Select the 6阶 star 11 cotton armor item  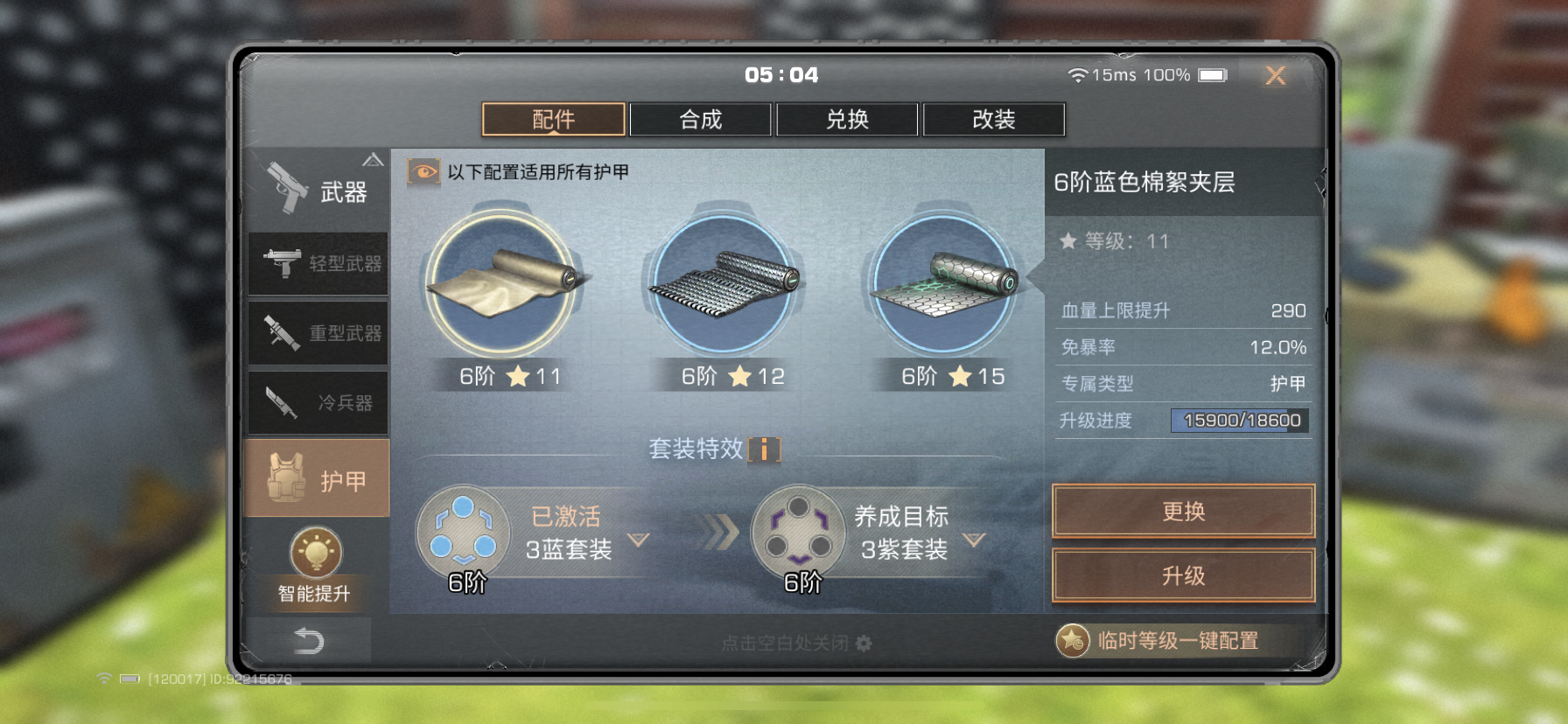coord(501,282)
